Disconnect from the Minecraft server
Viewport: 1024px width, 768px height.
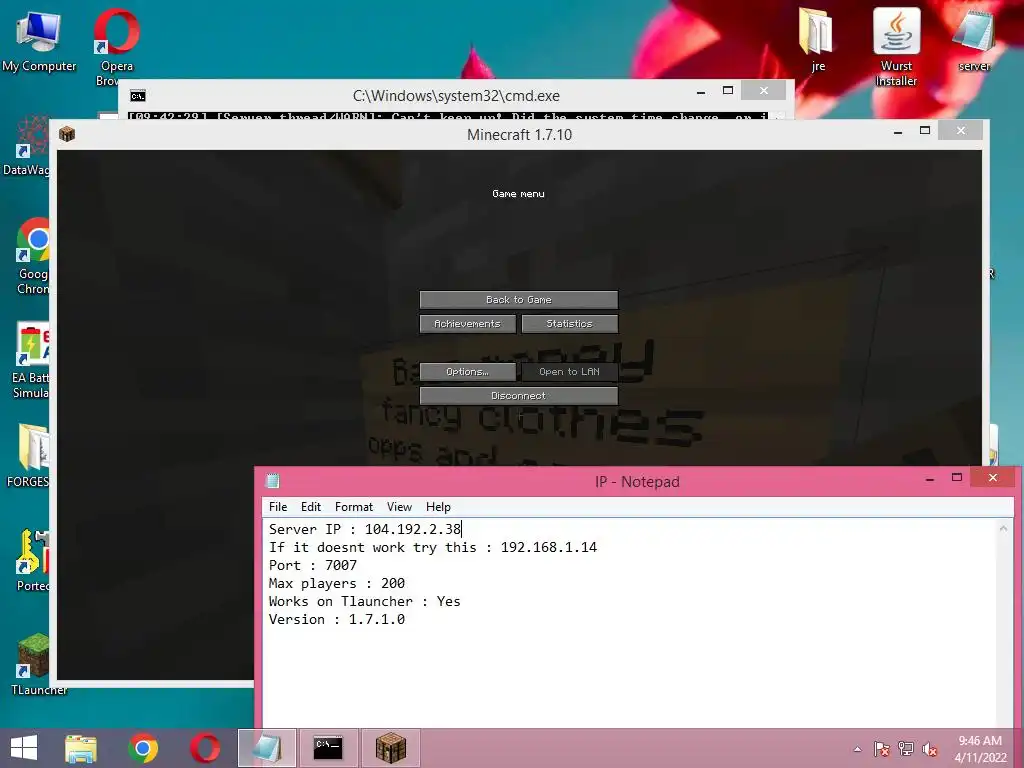click(x=519, y=396)
